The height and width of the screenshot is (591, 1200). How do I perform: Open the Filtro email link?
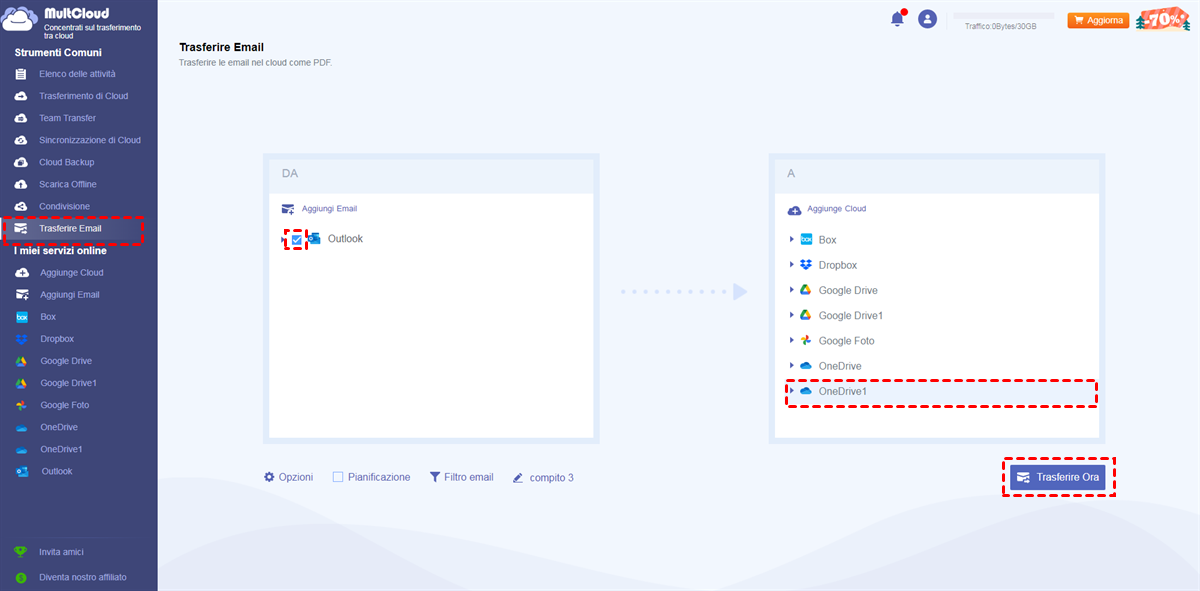pos(469,477)
